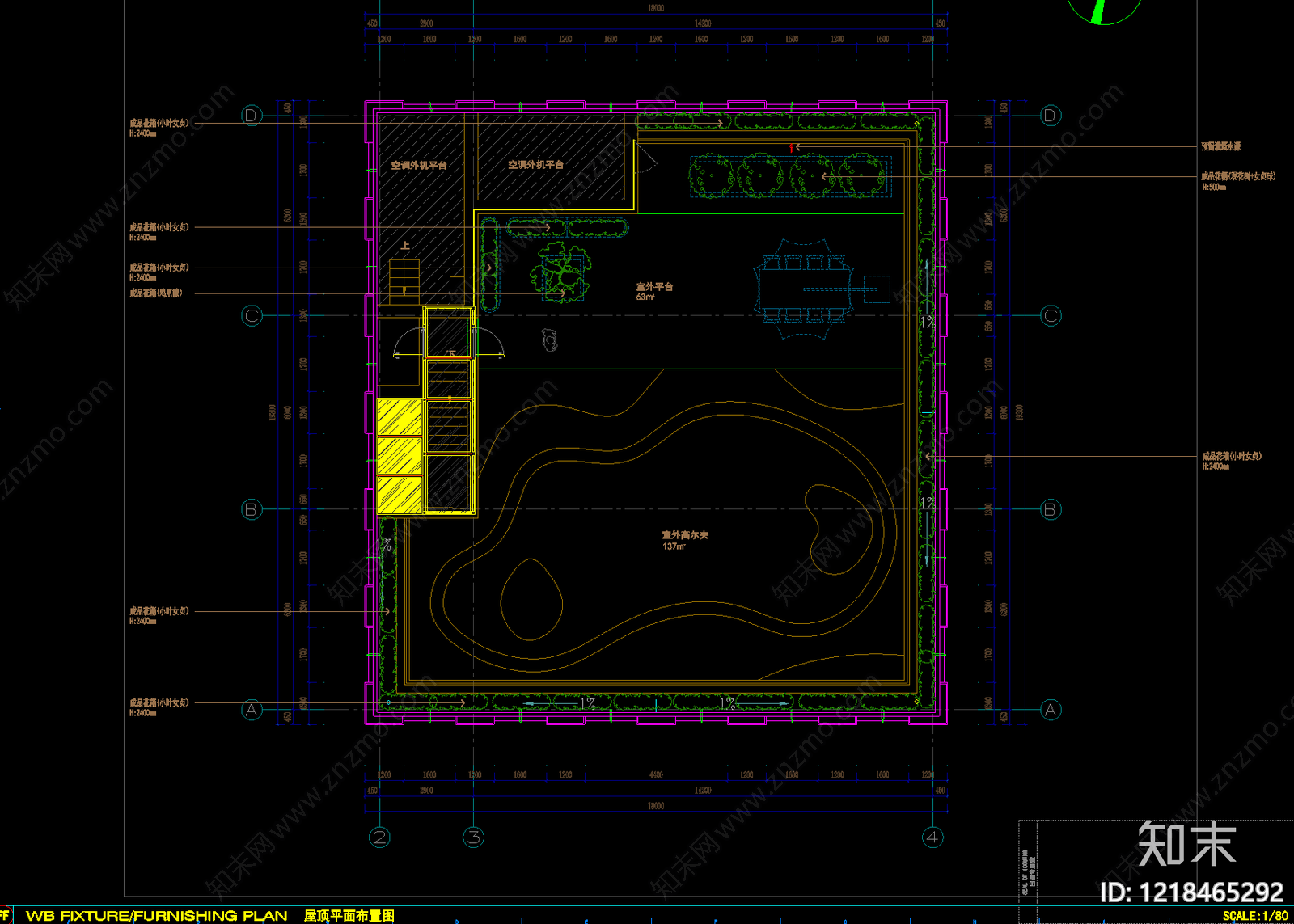Viewport: 1294px width, 924px height.
Task: Click the top yellow hatched box
Action: point(400,417)
